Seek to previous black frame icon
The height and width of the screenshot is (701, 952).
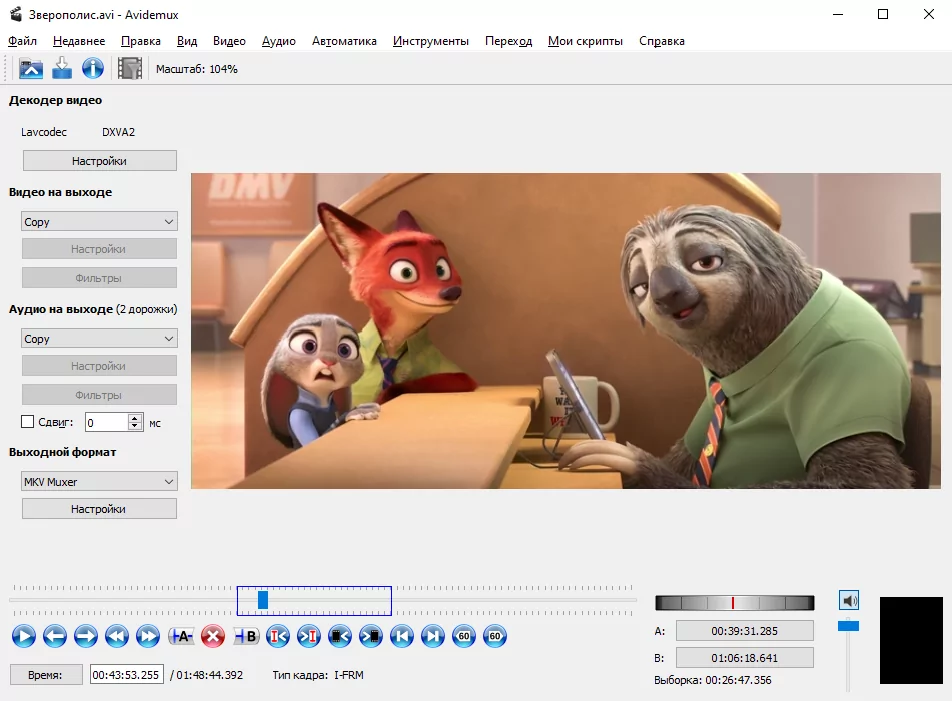tap(340, 636)
